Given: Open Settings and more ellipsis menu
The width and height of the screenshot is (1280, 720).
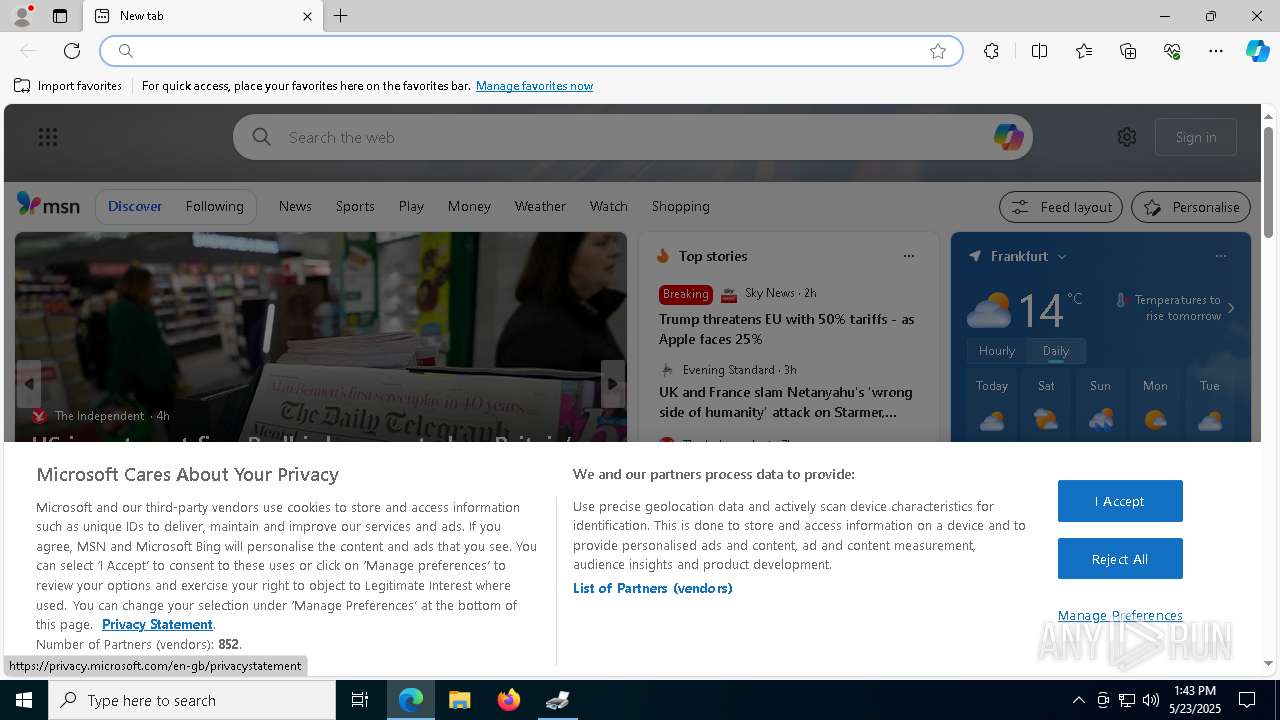Looking at the screenshot, I should tap(1216, 51).
